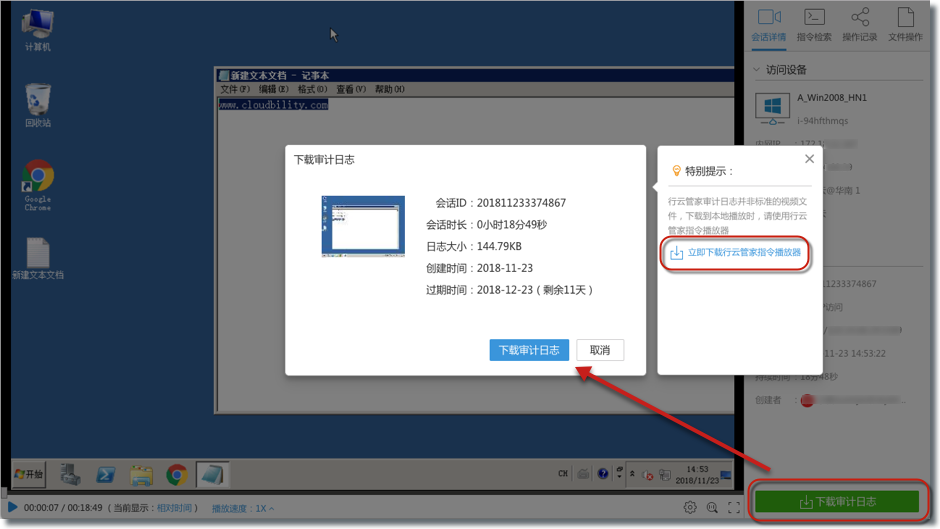Image resolution: width=940 pixels, height=529 pixels.
Task: Click the Google Chrome desktop shortcut
Action: pos(38,185)
